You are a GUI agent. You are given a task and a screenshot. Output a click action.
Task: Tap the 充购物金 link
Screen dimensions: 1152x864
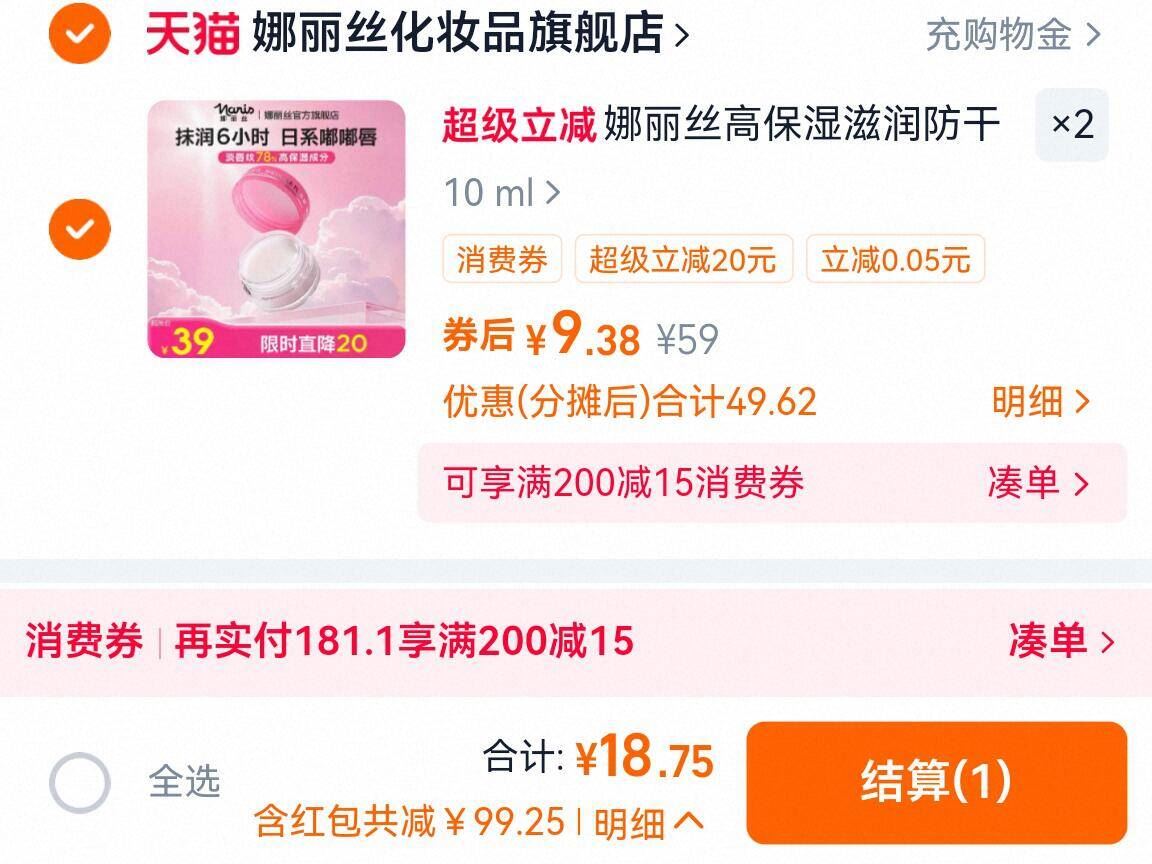[1013, 35]
